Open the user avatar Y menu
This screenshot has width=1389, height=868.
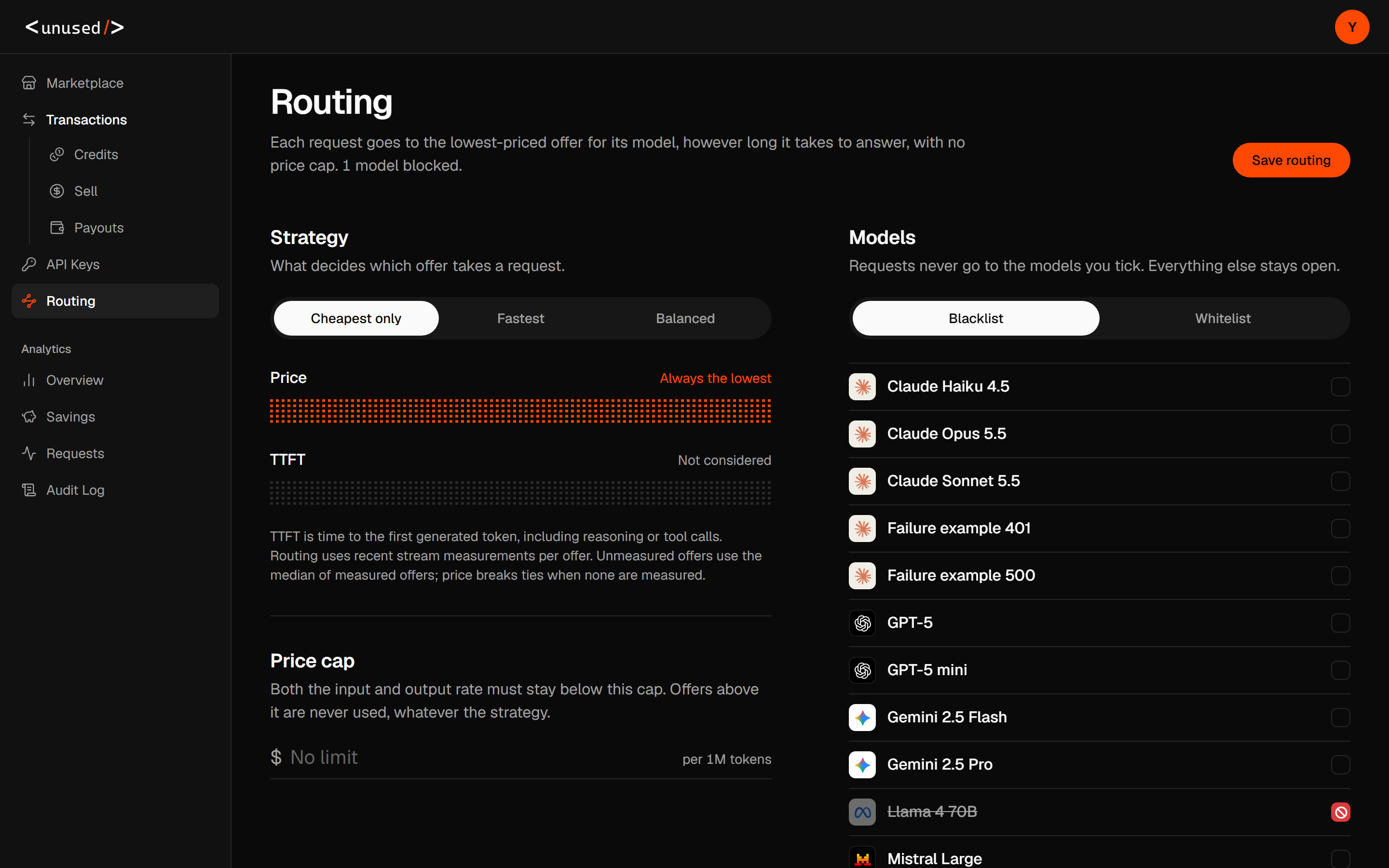point(1352,27)
